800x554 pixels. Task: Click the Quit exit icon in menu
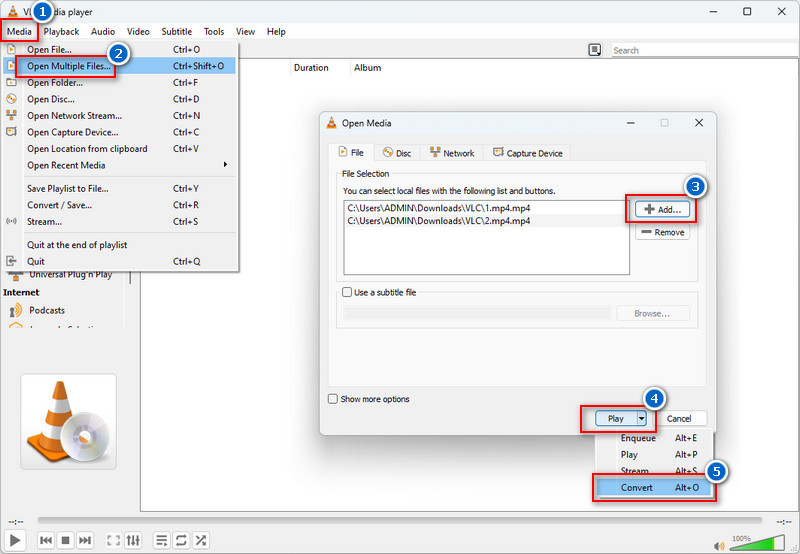pos(11,261)
